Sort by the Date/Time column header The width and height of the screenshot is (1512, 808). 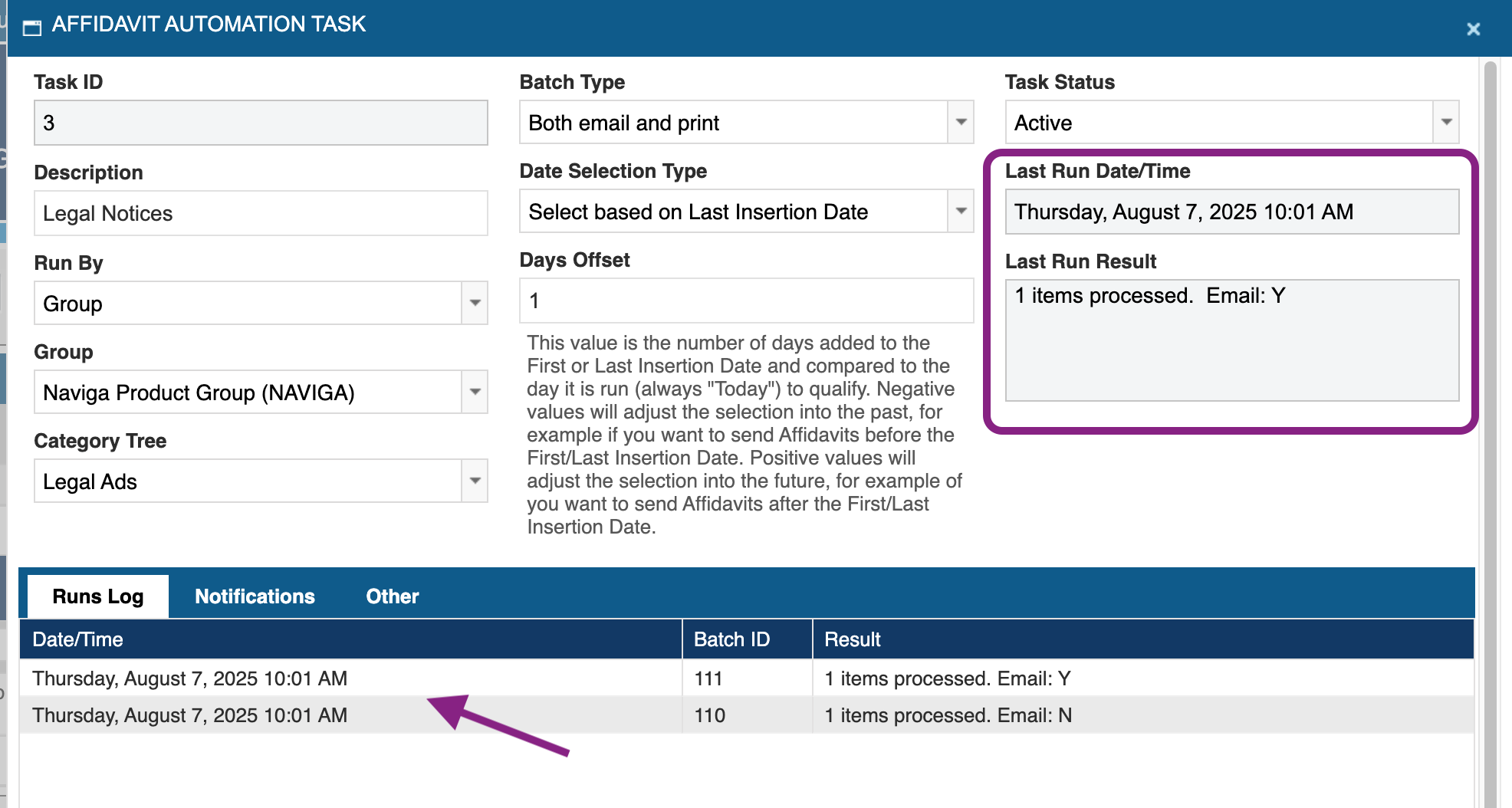[x=350, y=639]
